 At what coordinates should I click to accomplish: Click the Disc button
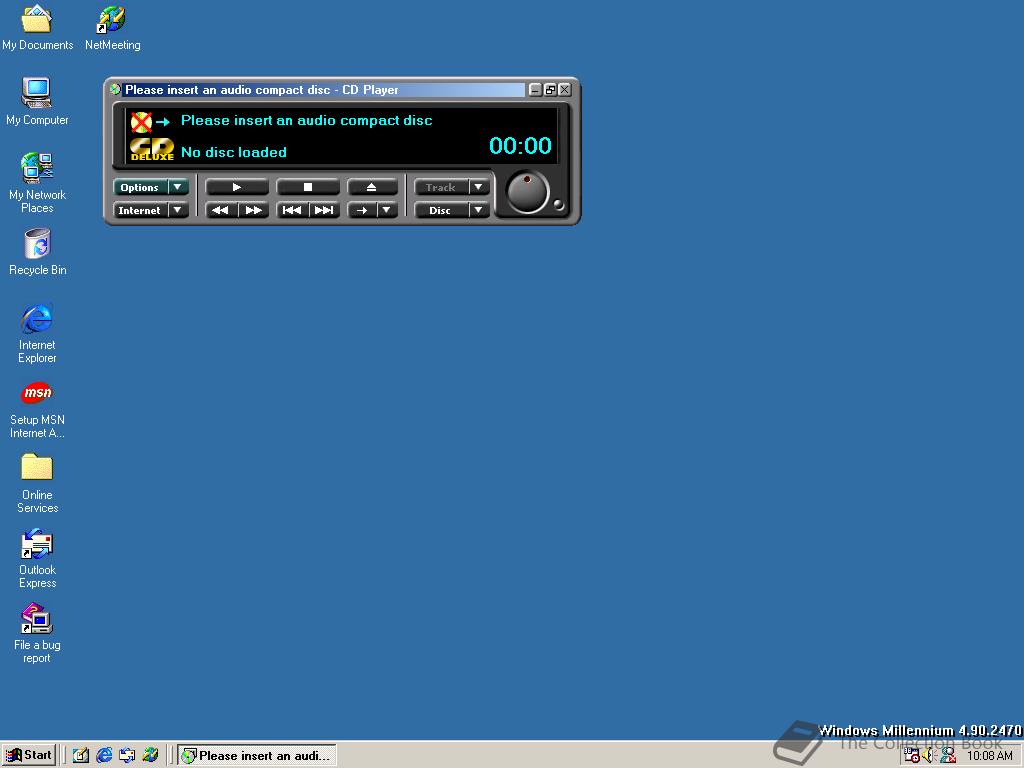tap(441, 210)
